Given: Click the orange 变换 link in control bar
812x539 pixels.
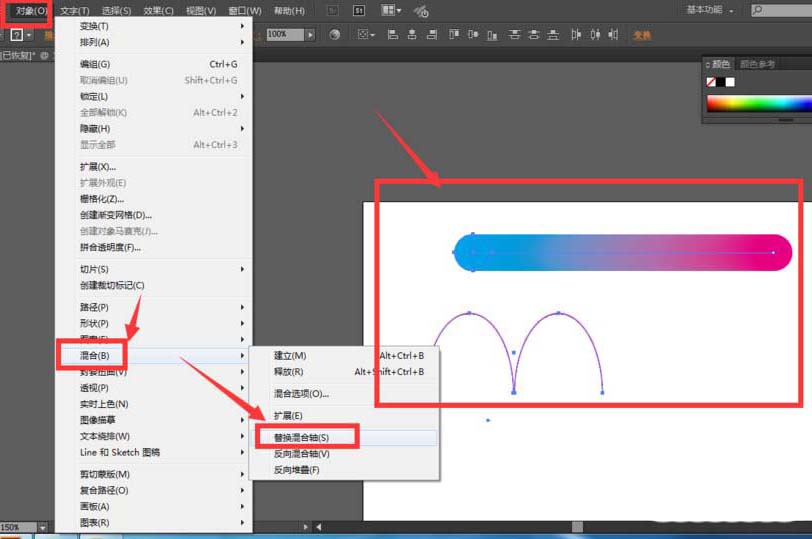Looking at the screenshot, I should (641, 35).
